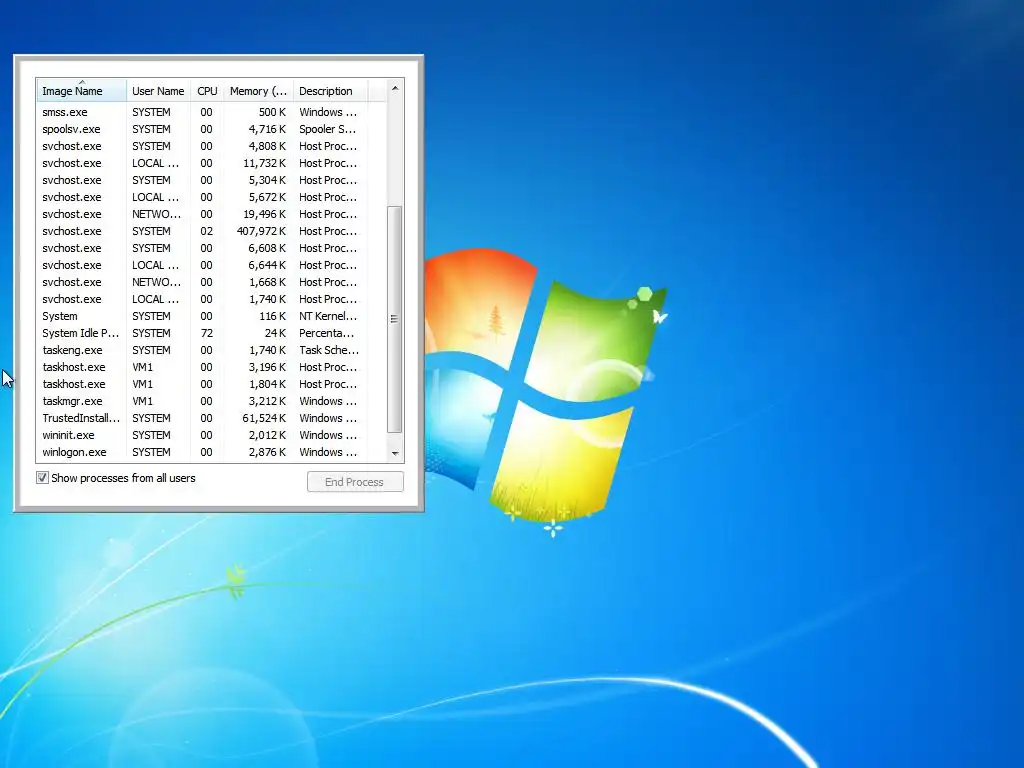The width and height of the screenshot is (1024, 768).
Task: Sort by Image Name column header
Action: click(x=81, y=91)
